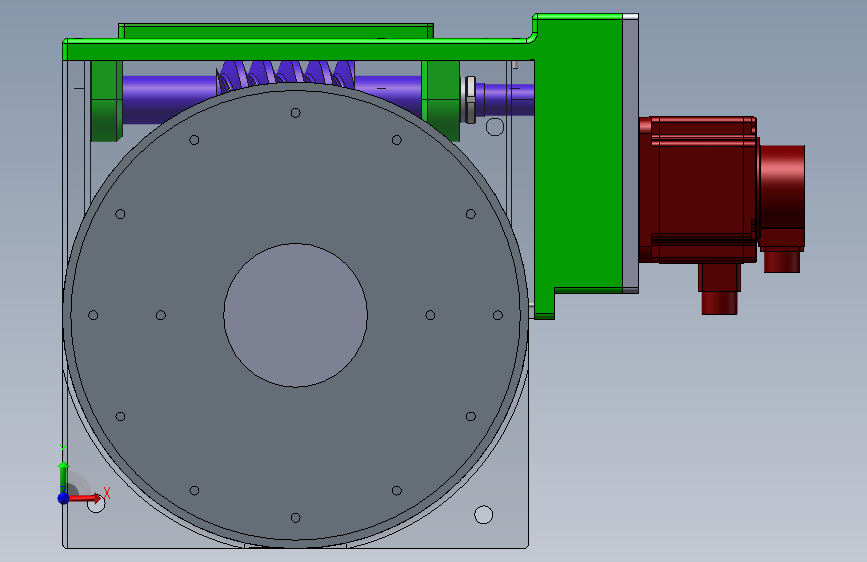The width and height of the screenshot is (867, 562).
Task: Click the X label of the coordinate triad
Action: (x=107, y=493)
